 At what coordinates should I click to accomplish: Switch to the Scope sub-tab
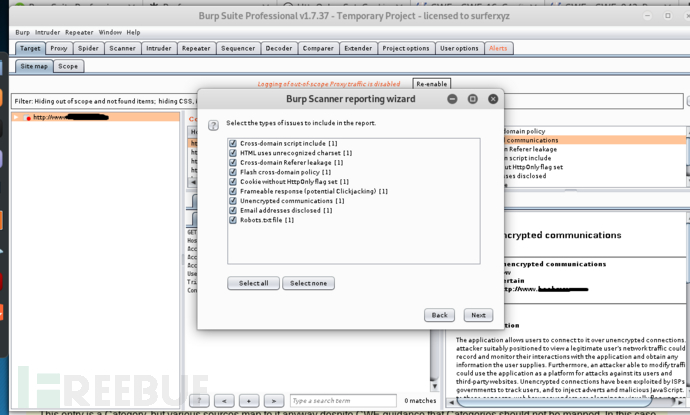(68, 66)
